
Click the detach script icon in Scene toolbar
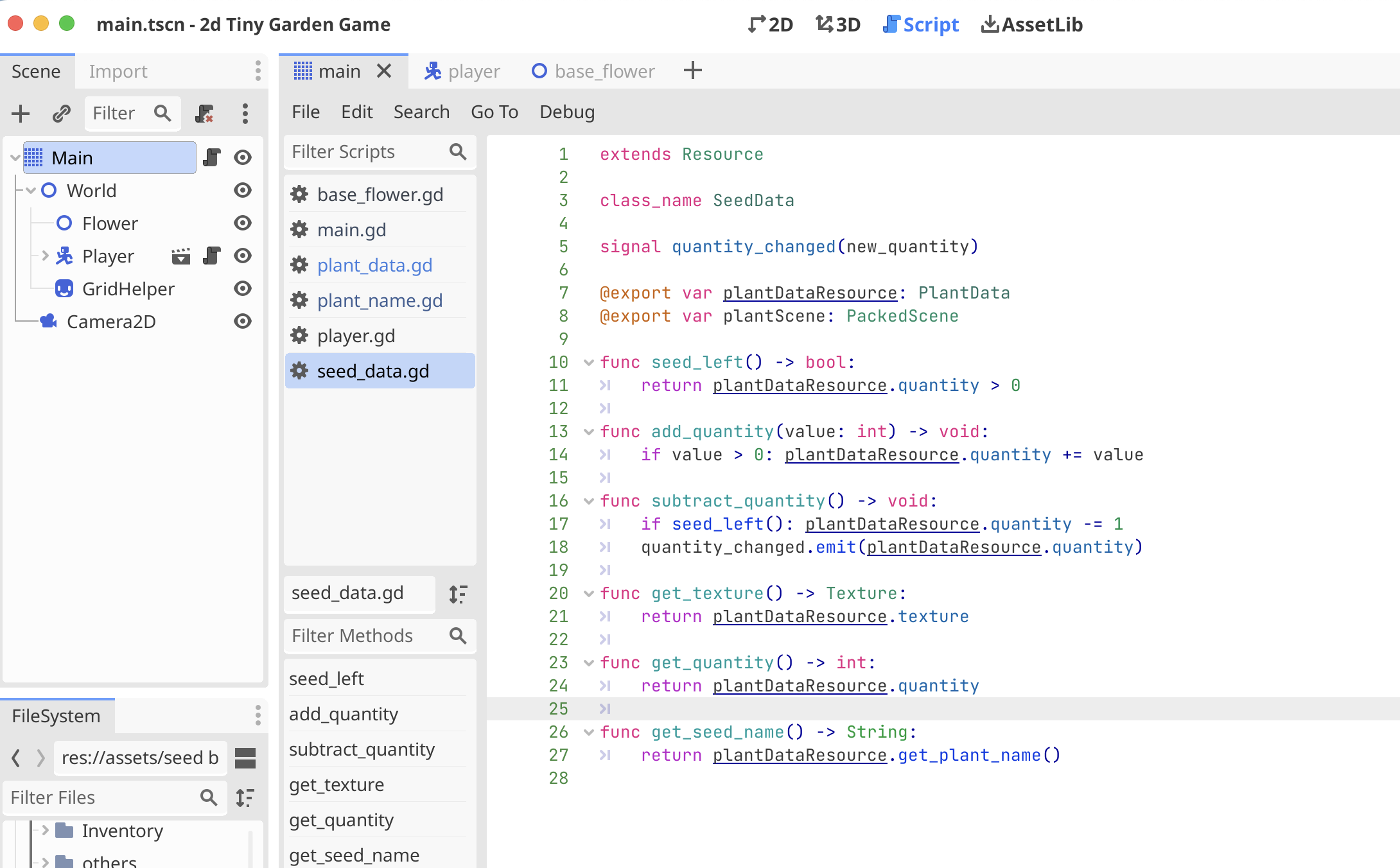pos(204,114)
